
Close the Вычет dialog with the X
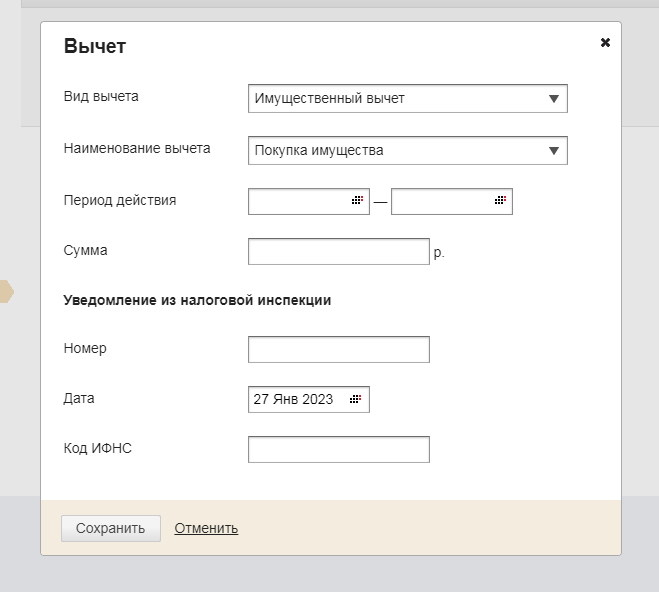[605, 43]
